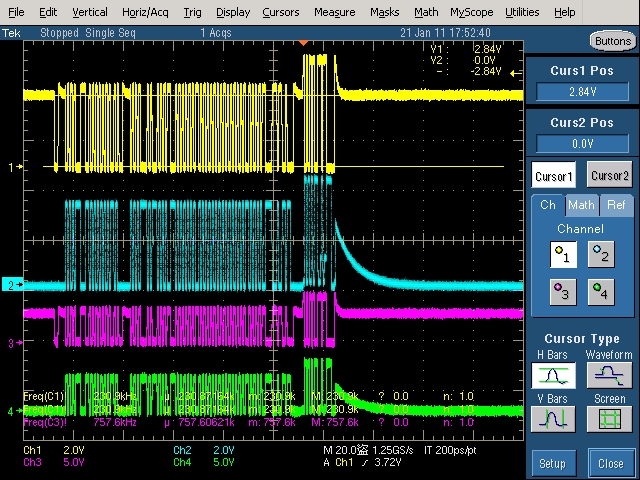The height and width of the screenshot is (480, 640).
Task: Click the Curs2 Pos value field
Action: tap(582, 144)
